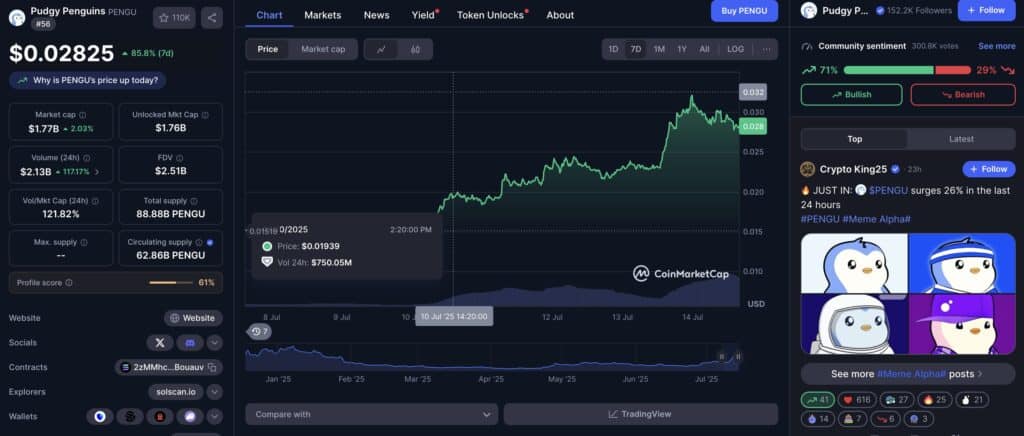Toggle chart to Price view
Image resolution: width=1024 pixels, height=436 pixels.
tap(268, 50)
